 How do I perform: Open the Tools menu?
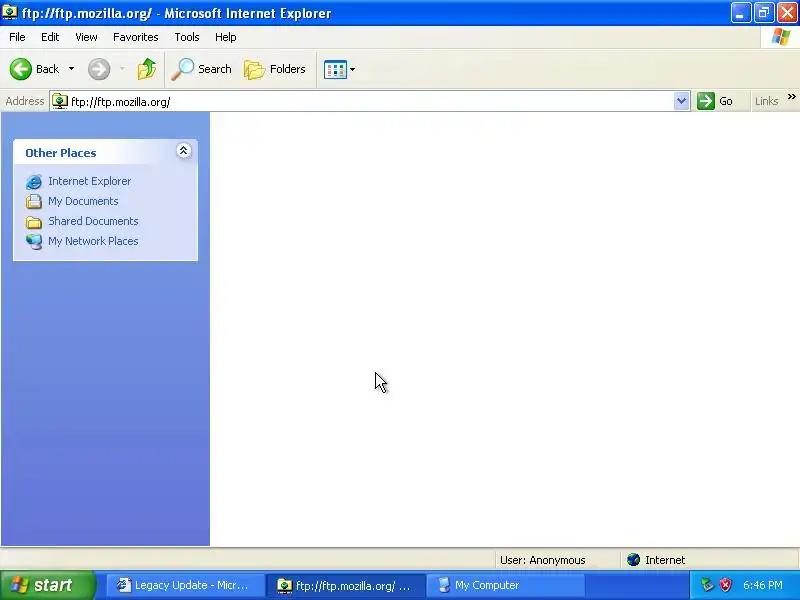click(187, 37)
